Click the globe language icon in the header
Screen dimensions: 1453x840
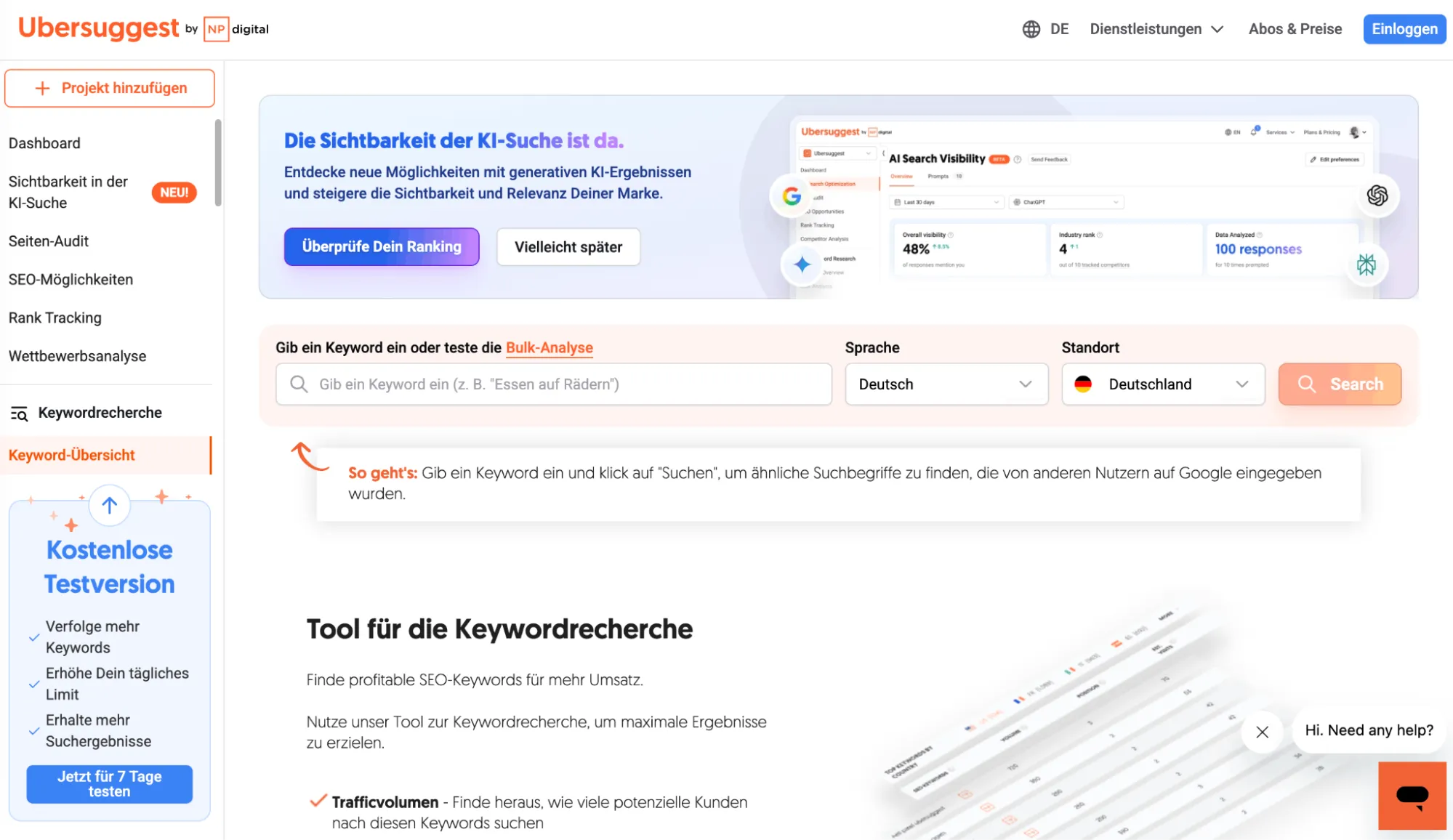click(1031, 29)
